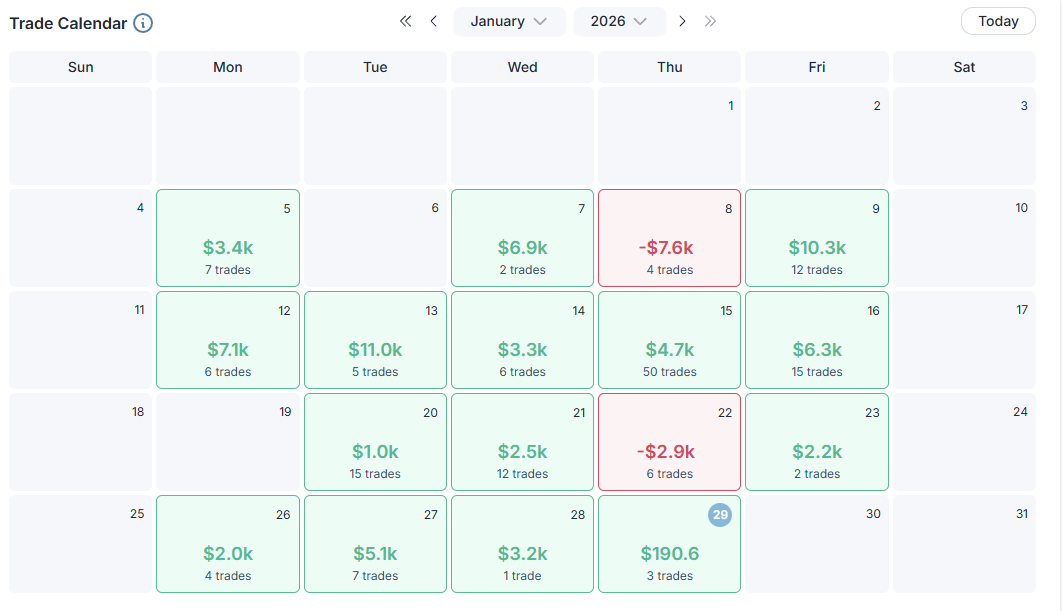1062x611 pixels.
Task: Open the January month dropdown
Action: 509,22
